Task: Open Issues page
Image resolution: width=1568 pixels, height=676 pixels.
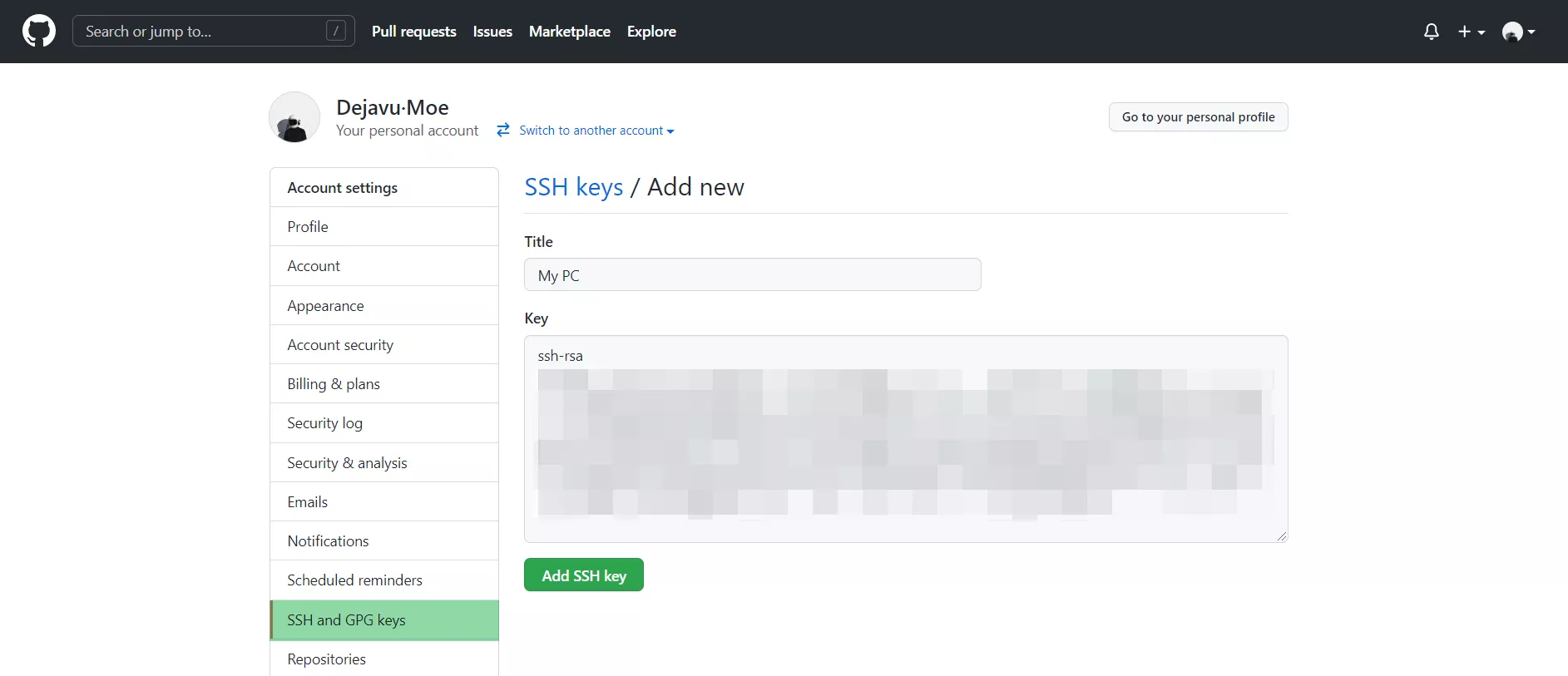Action: click(492, 32)
